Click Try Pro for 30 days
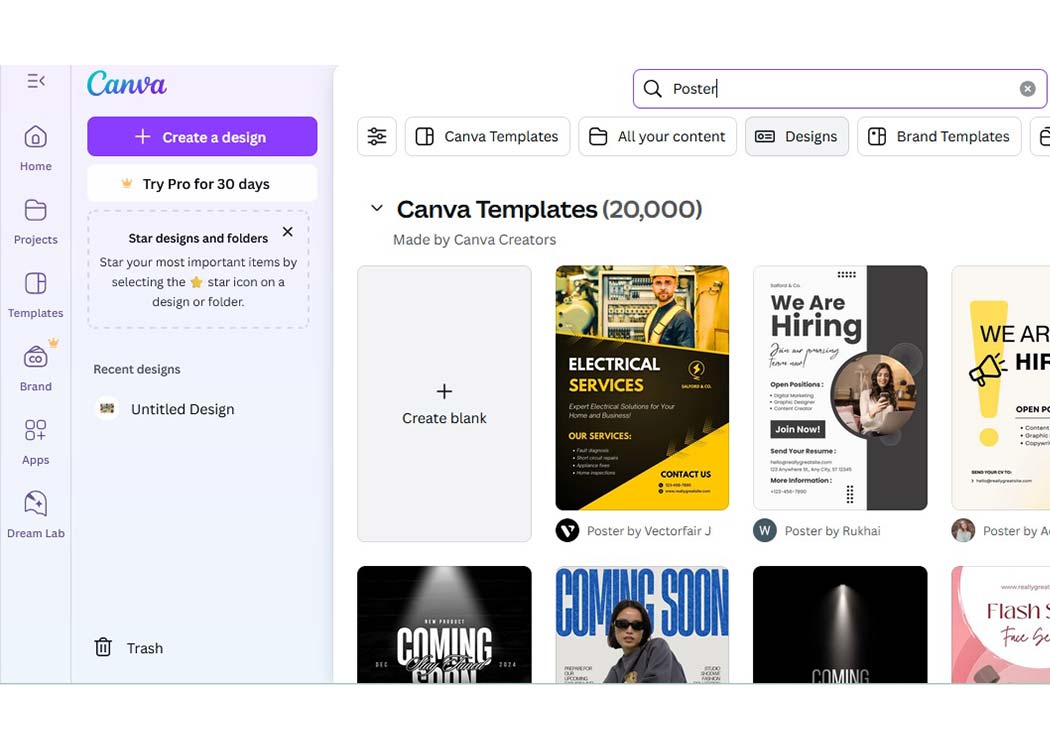 202,184
